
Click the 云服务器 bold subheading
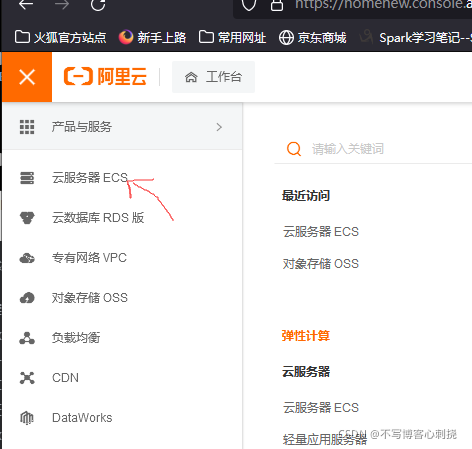[306, 372]
